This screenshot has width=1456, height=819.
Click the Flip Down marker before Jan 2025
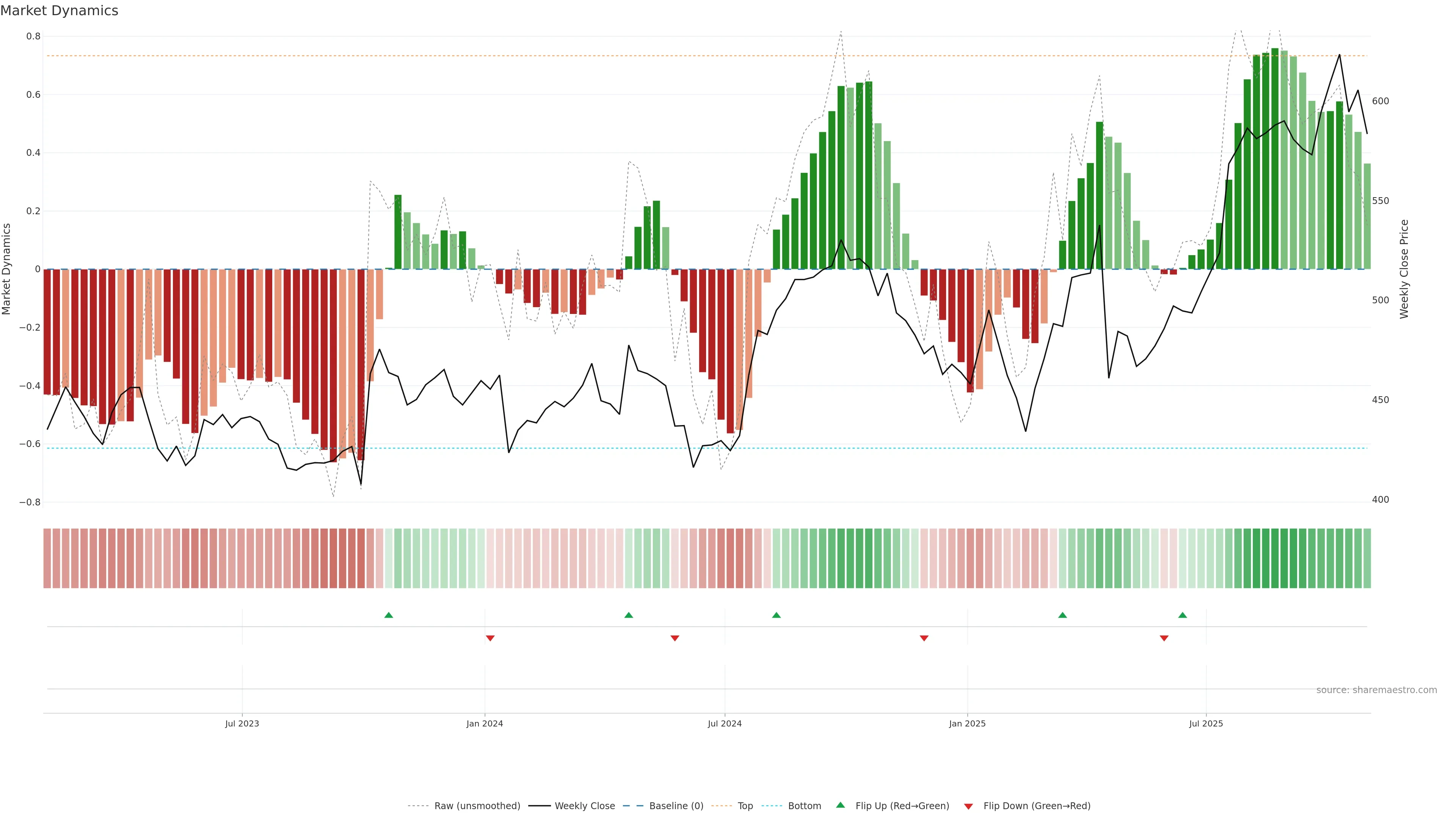coord(924,638)
